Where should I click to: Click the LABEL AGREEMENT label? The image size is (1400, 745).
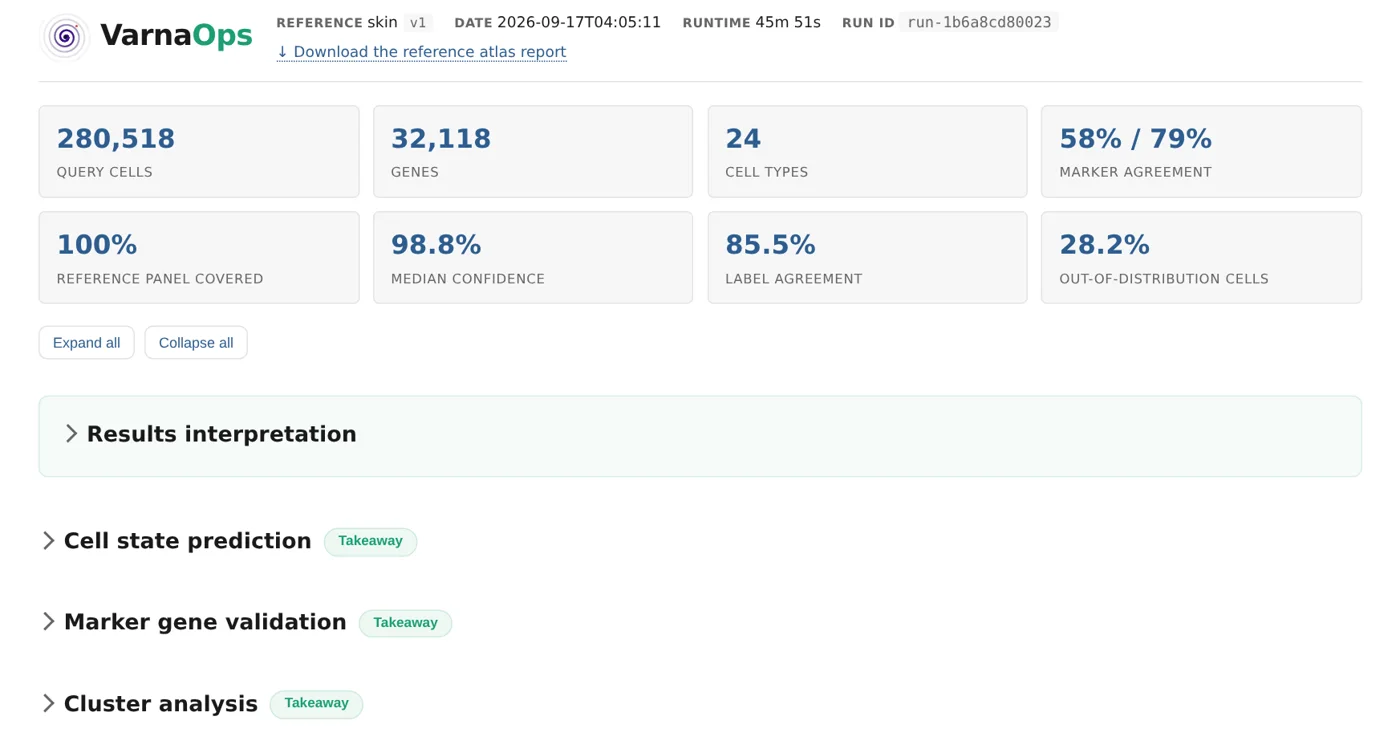[794, 279]
